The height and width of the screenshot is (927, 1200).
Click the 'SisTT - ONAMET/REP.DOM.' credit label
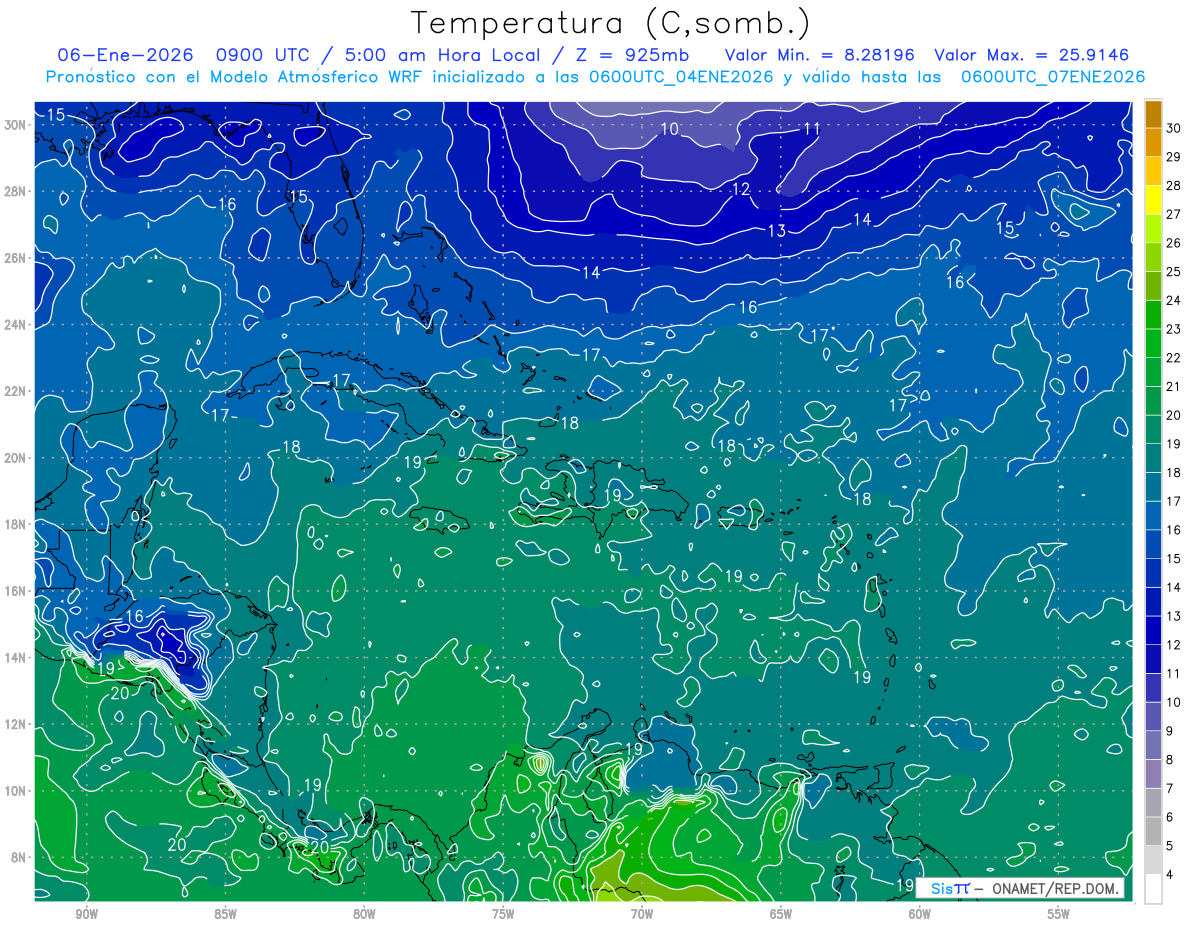(1022, 888)
